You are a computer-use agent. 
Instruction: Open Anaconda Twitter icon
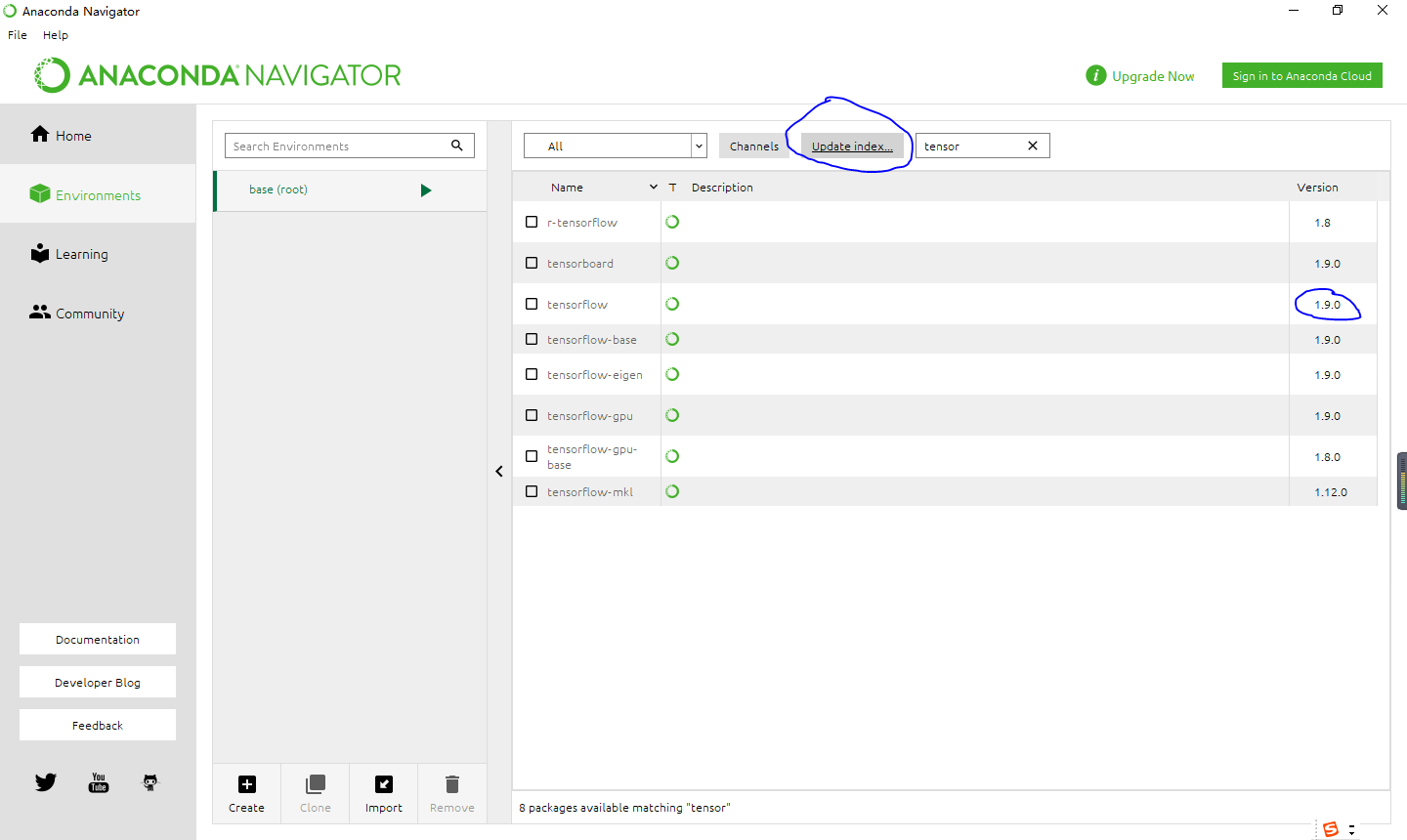(x=46, y=782)
